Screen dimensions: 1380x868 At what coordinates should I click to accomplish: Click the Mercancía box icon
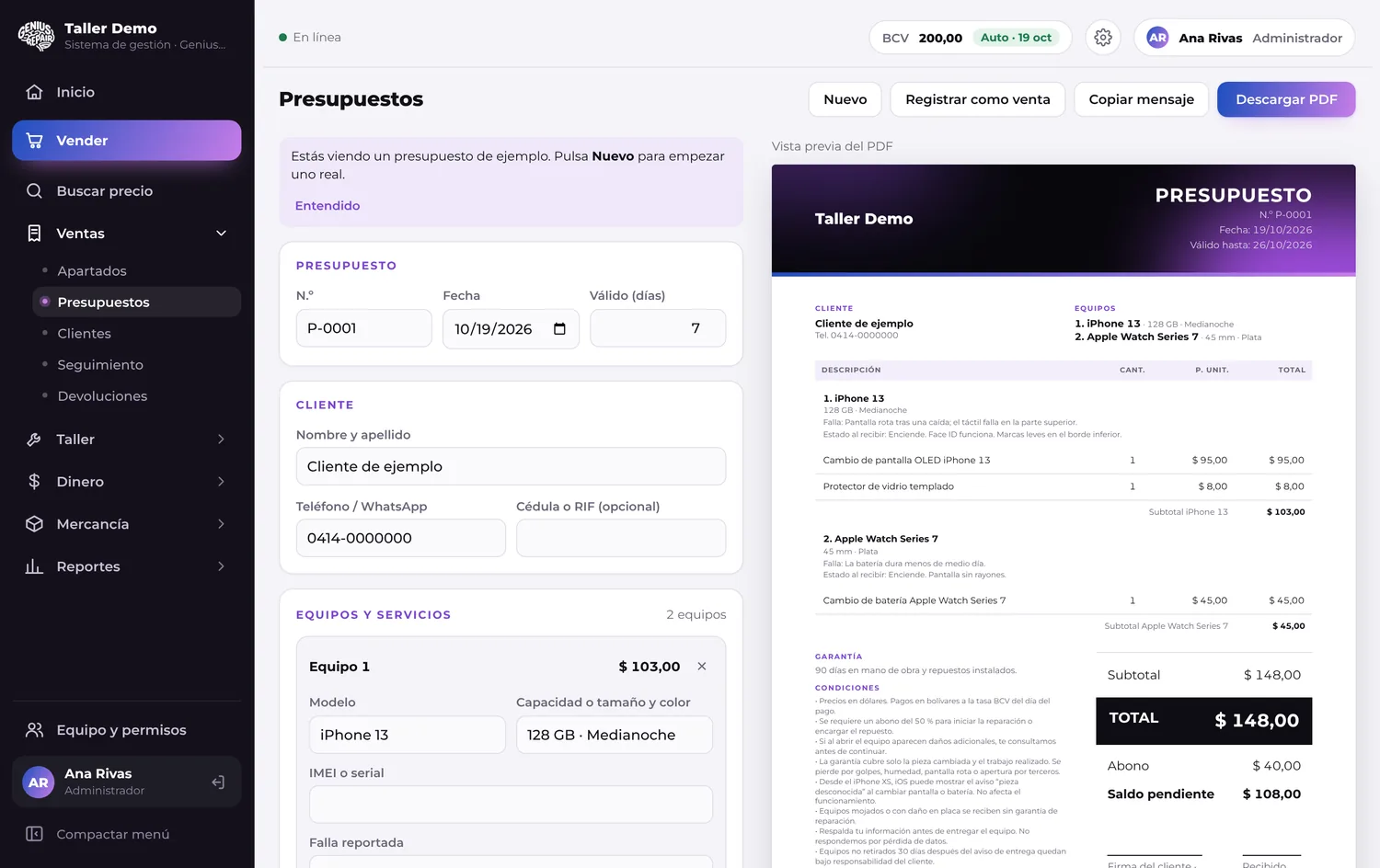(34, 524)
